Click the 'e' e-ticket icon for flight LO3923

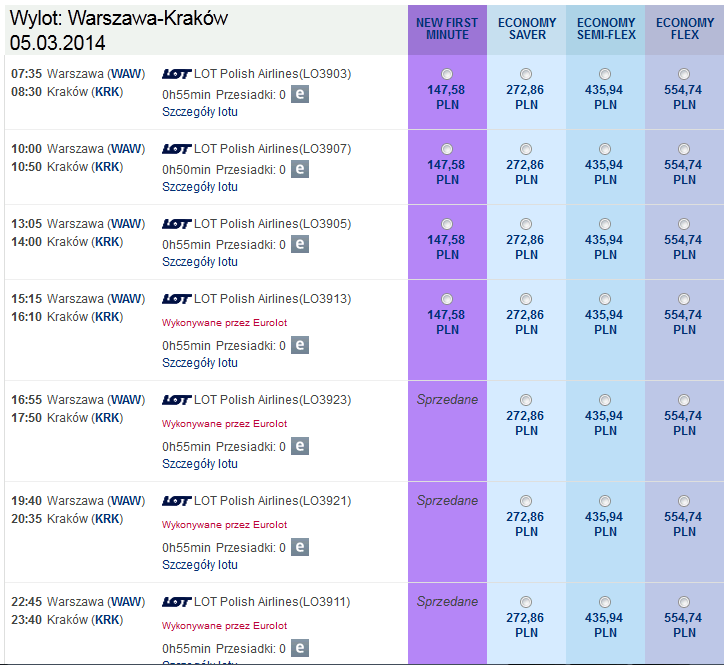(300, 446)
